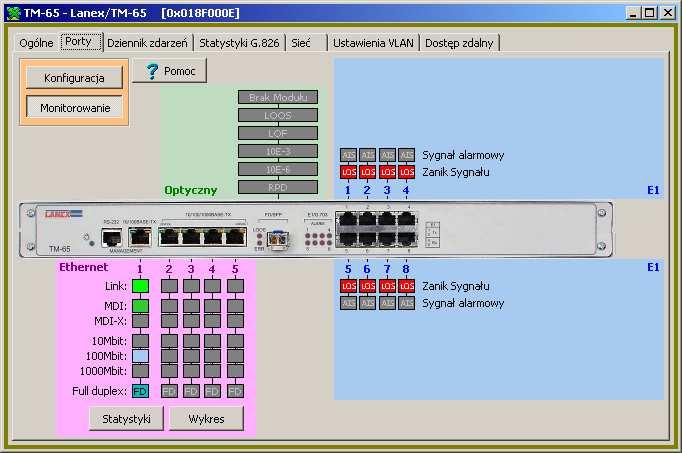Close the TM-65 window
This screenshot has width=682, height=453.
tap(667, 13)
